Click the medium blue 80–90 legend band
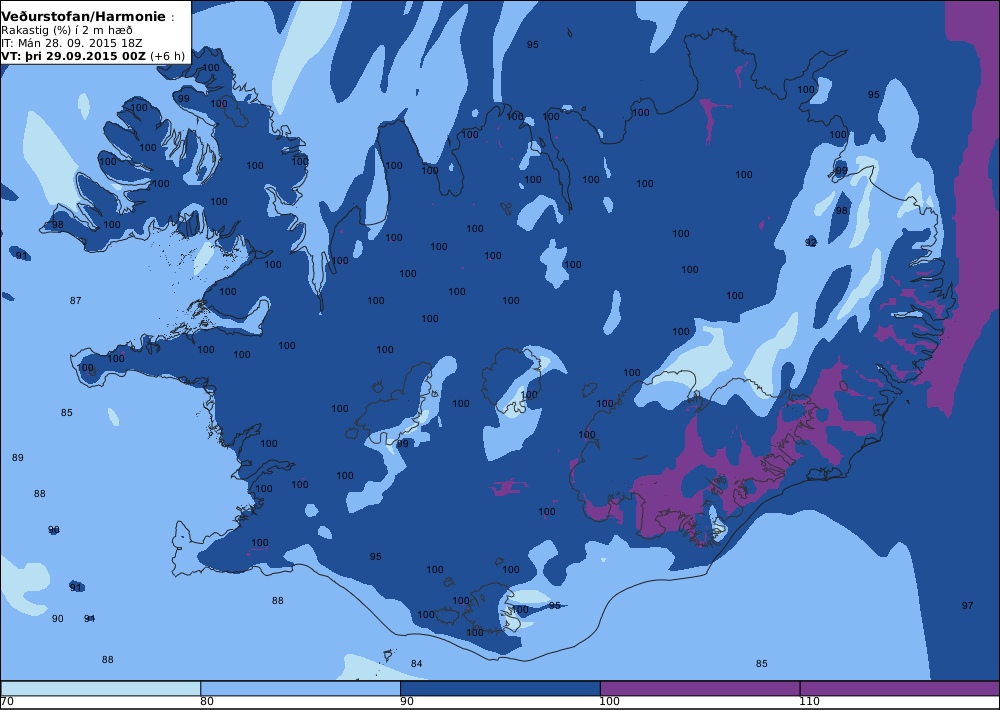This screenshot has height=710, width=1000. point(300,688)
